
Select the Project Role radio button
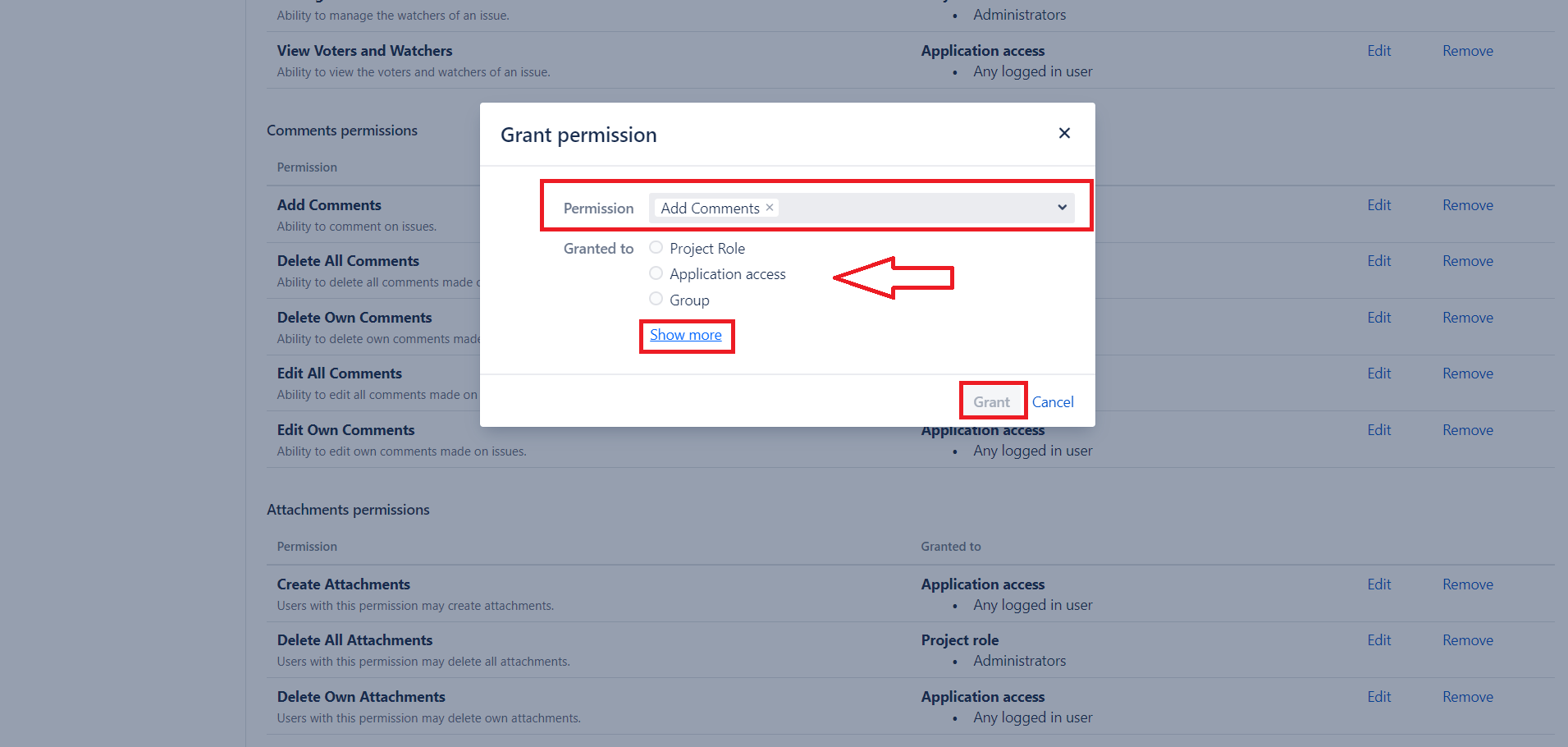[x=656, y=248]
